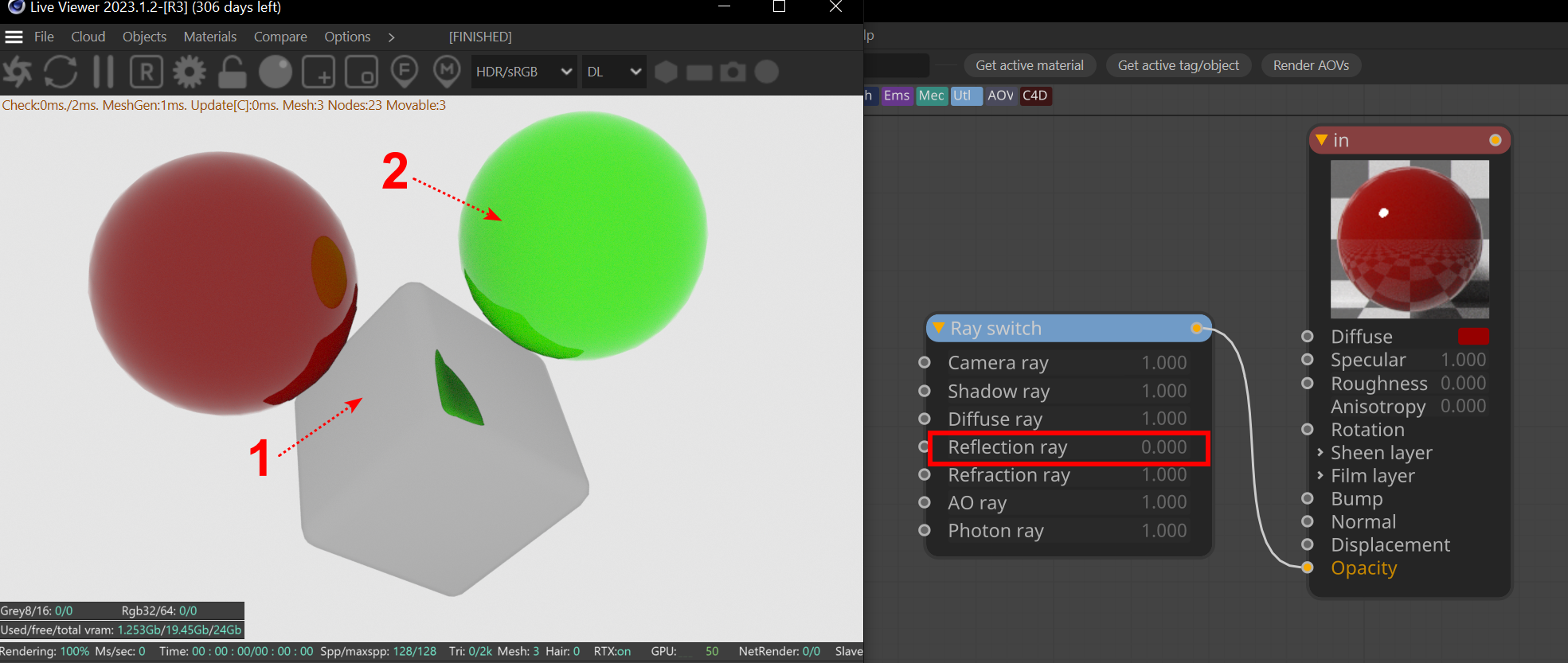The image size is (1568, 663).
Task: Click the Bump input port
Action: coord(1307,498)
